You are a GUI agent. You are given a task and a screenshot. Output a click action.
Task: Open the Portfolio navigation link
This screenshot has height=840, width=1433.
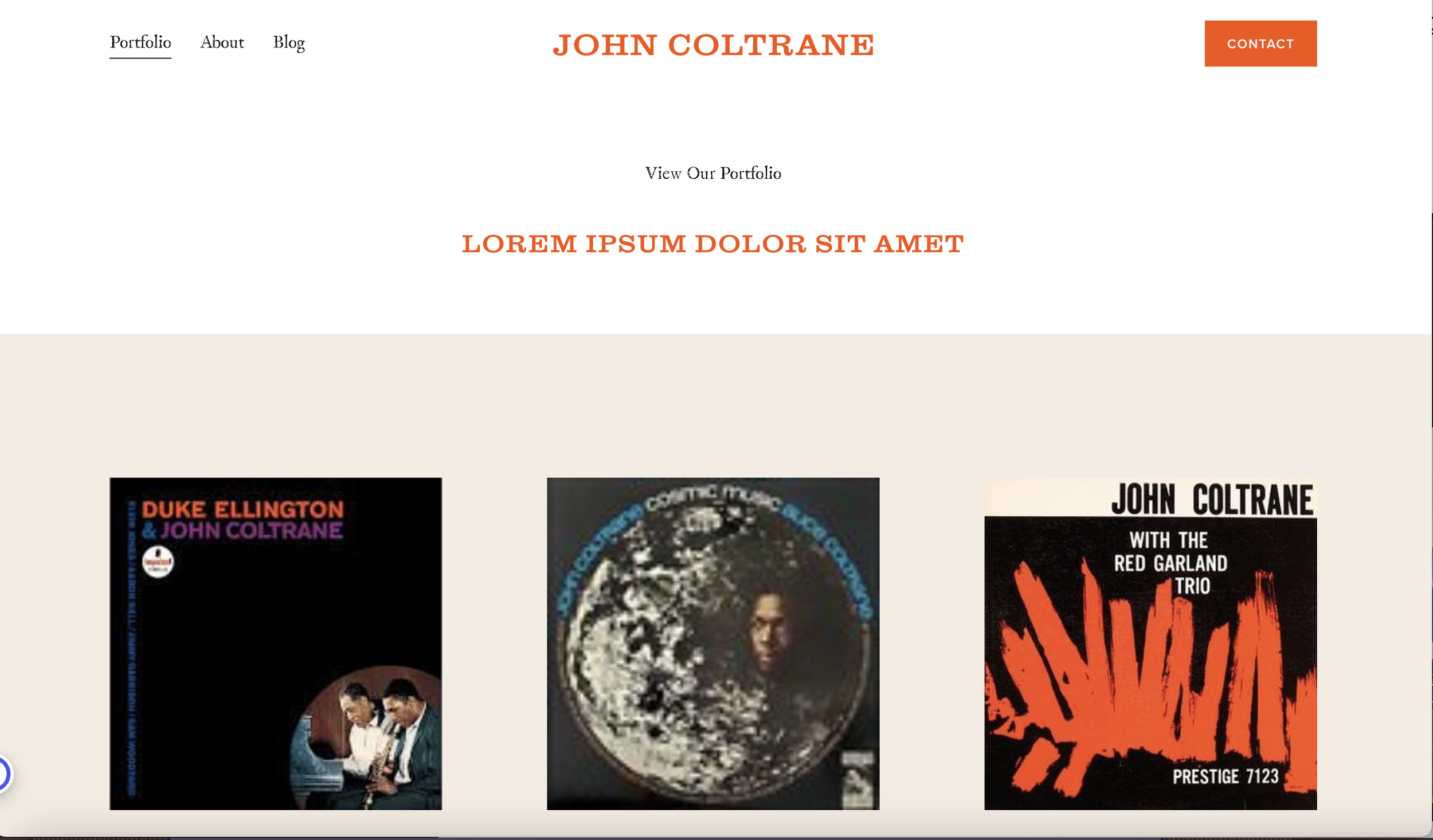[140, 42]
